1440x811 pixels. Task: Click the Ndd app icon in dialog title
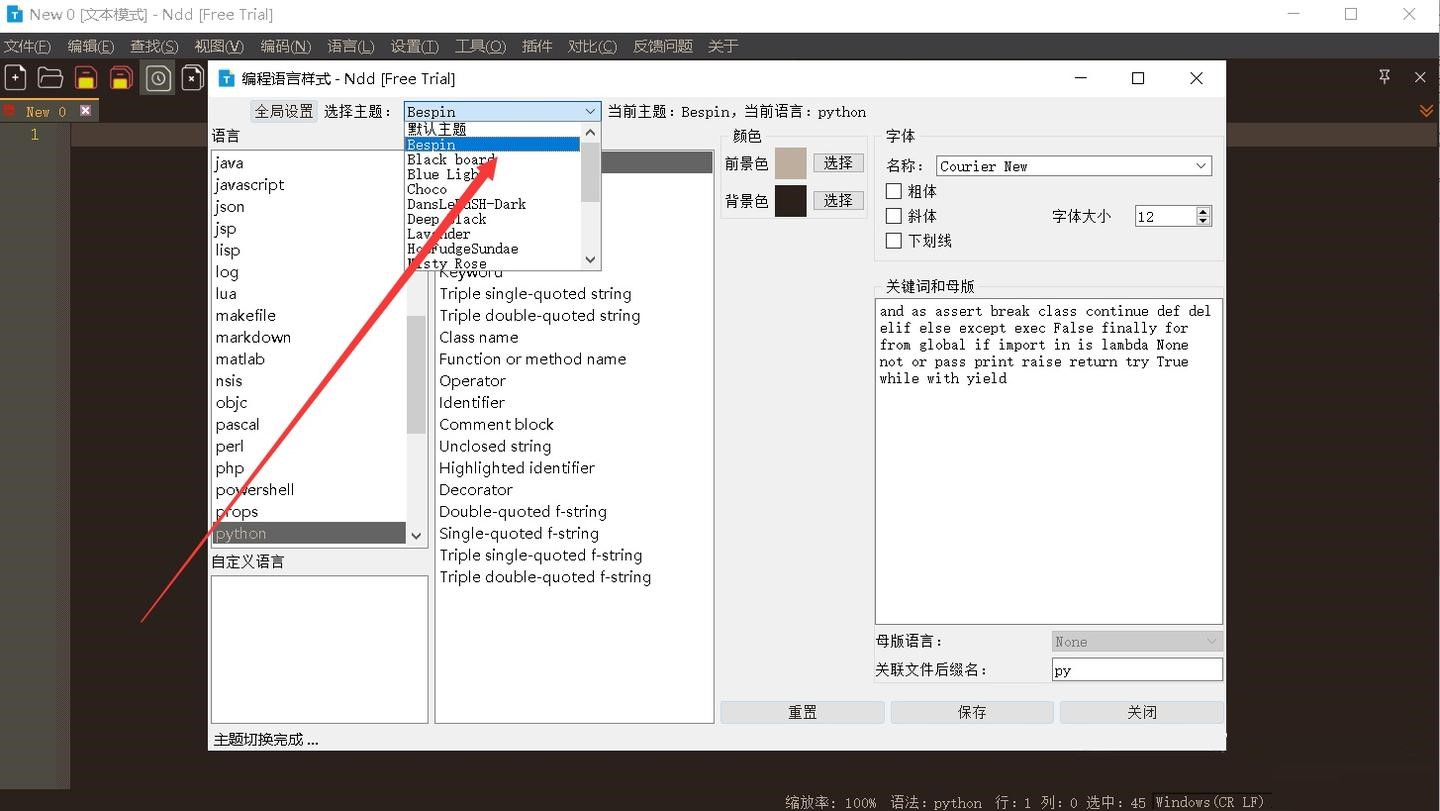(x=226, y=78)
